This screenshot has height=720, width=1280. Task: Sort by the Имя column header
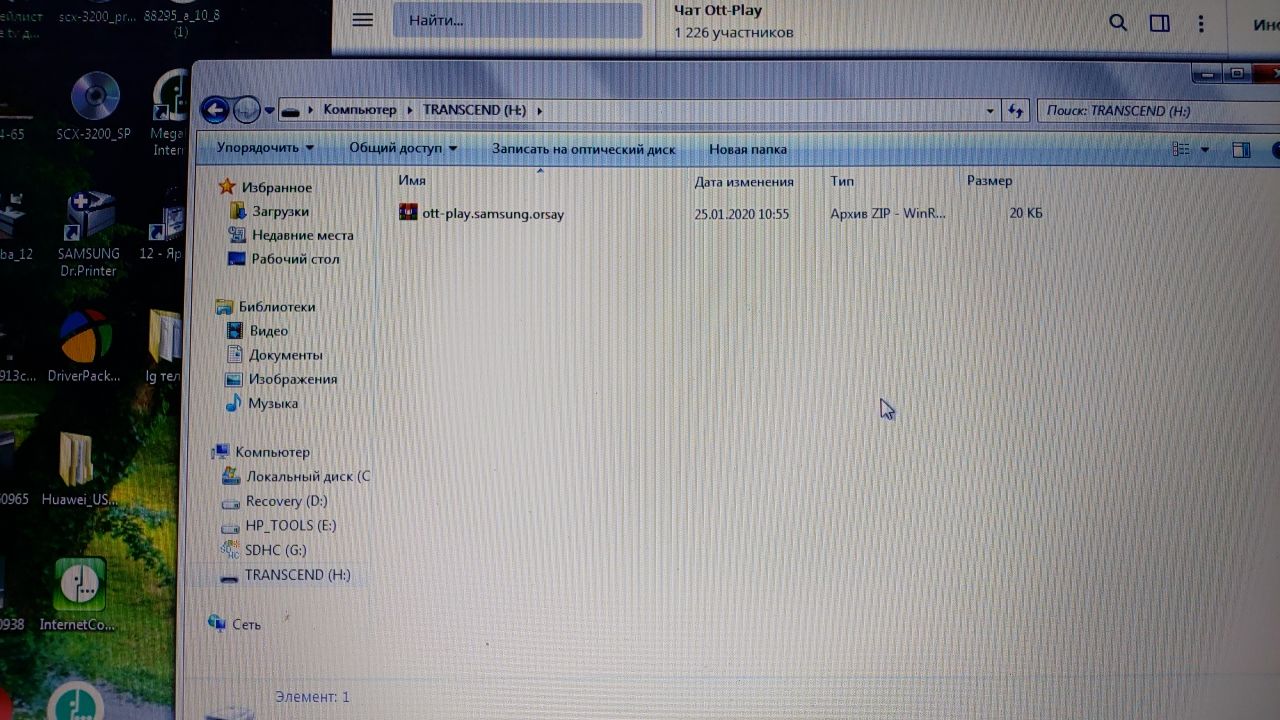(x=412, y=180)
